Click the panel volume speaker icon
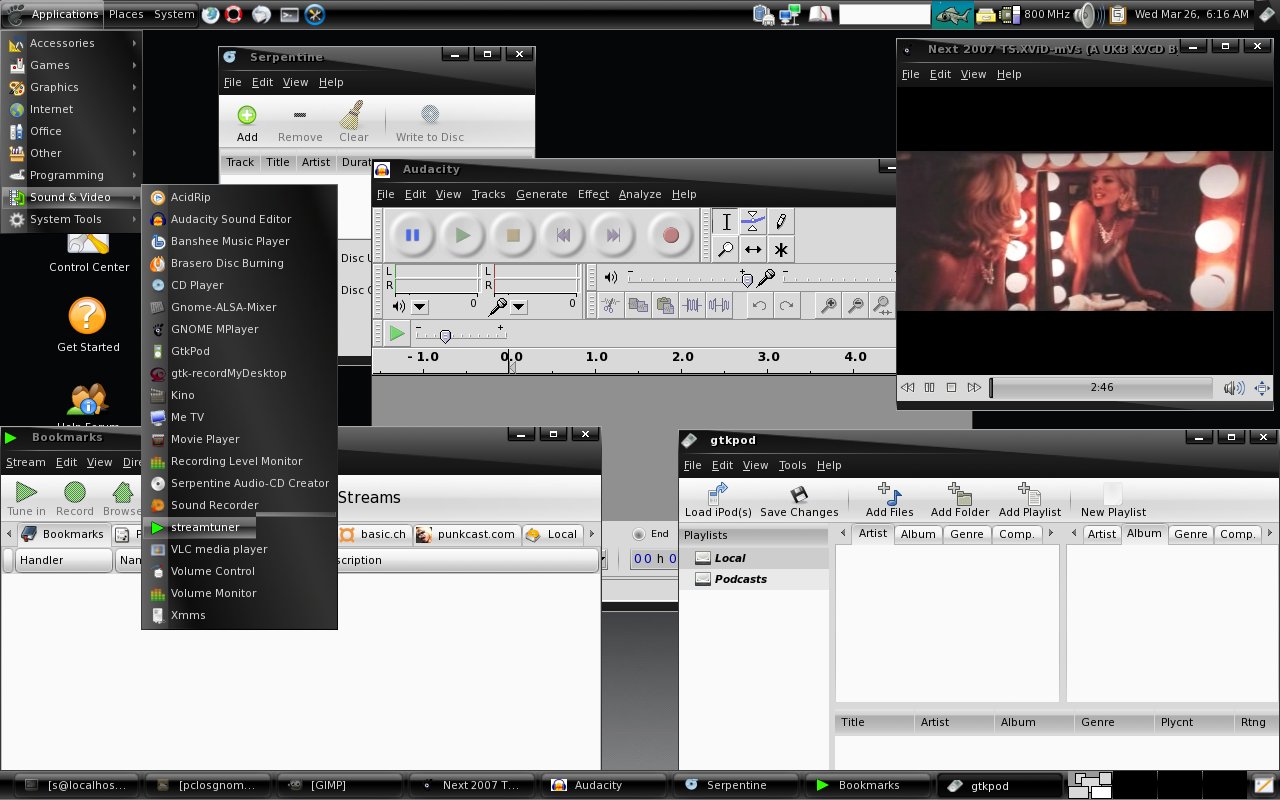Screen dimensions: 1280x800 pos(1086,15)
